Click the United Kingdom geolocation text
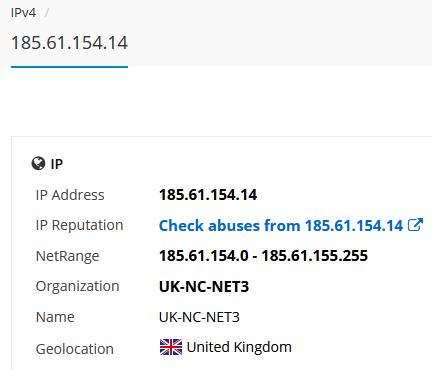432x370 pixels. pos(239,347)
